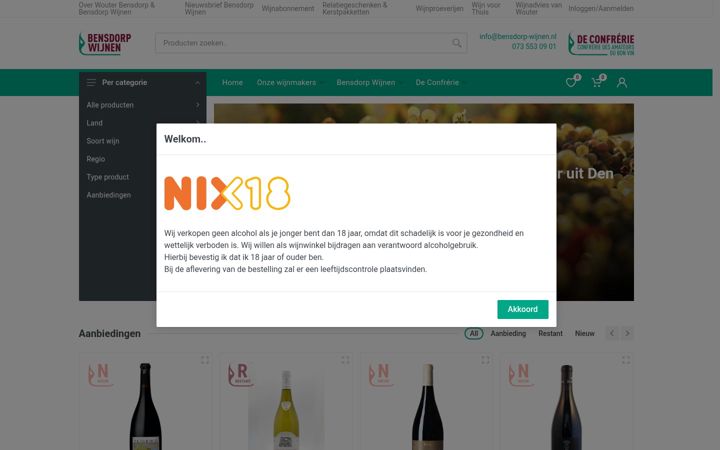Open the Home menu item
Screen dimensions: 720x450
232,82
